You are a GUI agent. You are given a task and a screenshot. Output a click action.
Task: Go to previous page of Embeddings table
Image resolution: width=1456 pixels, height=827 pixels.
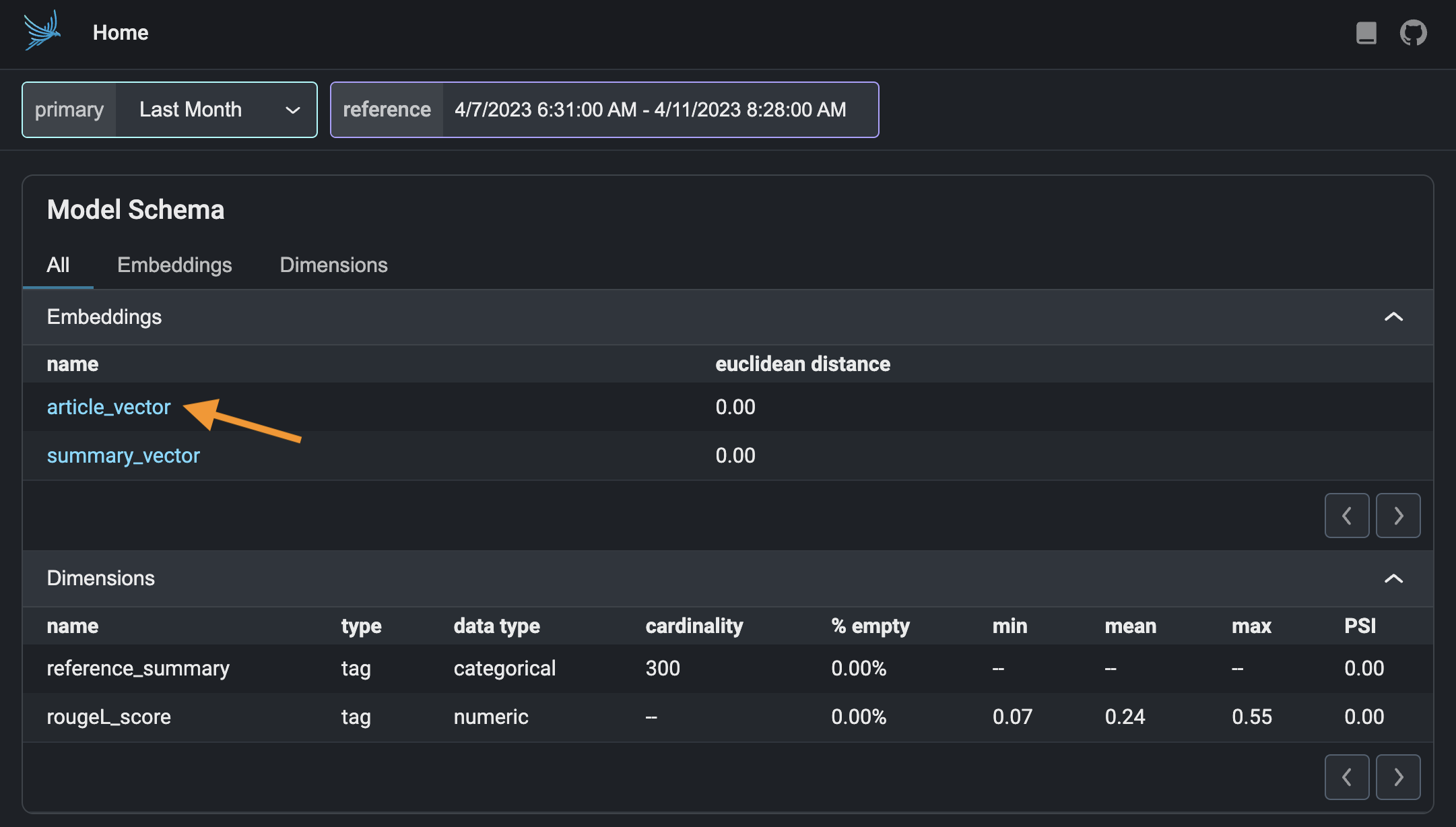click(x=1346, y=515)
